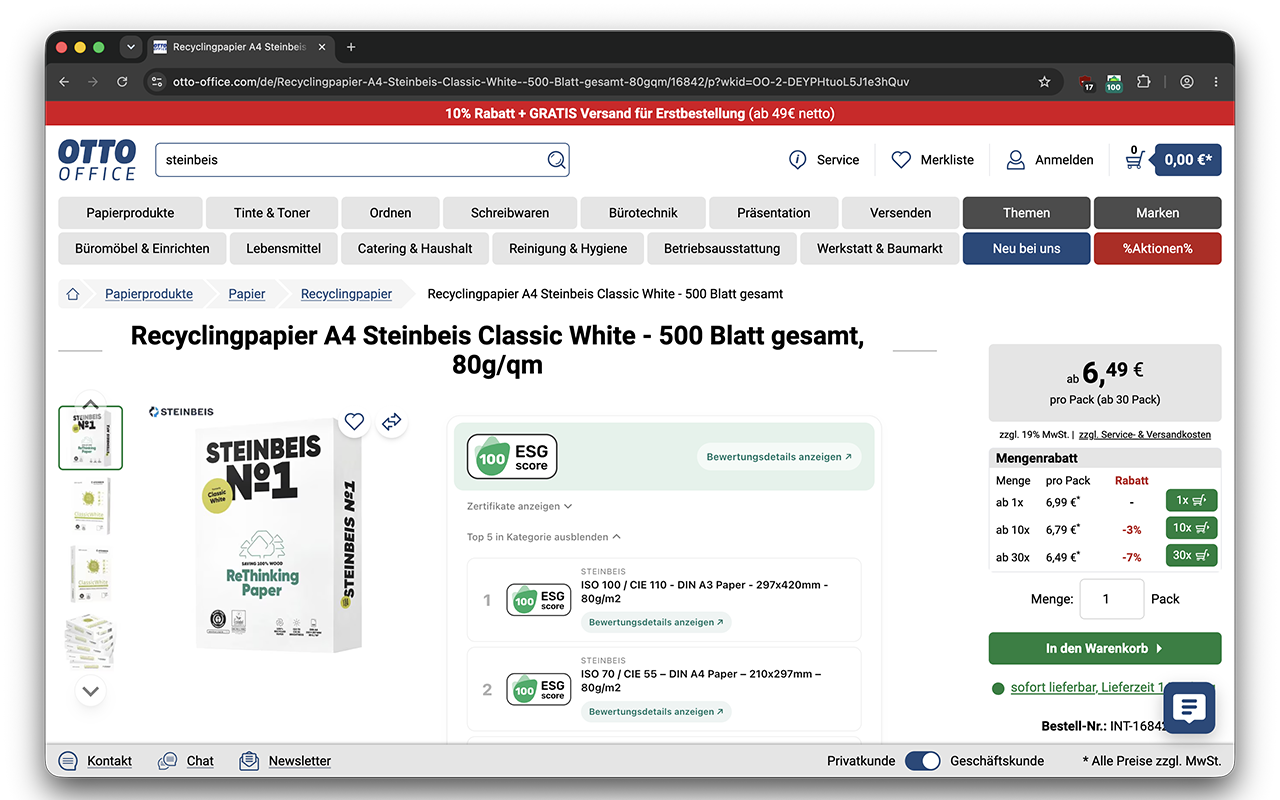Screen dimensions: 1280x800
Task: Open Catering & Haushalt category
Action: click(x=415, y=249)
